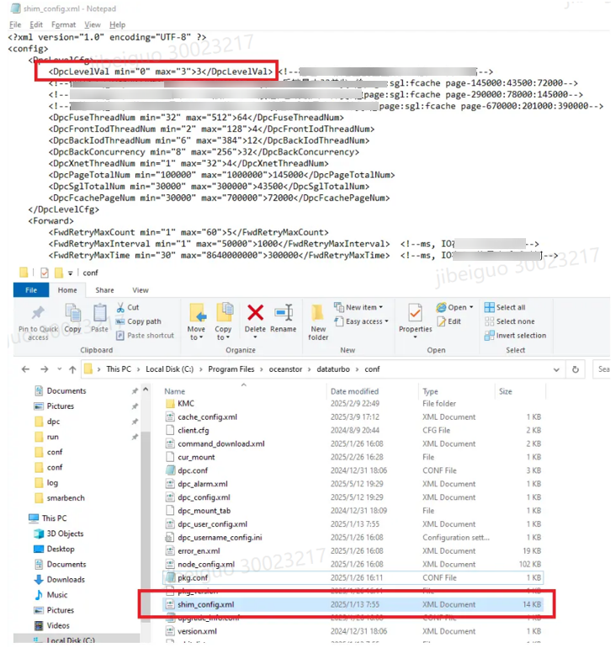Switch to the View tab in Explorer
Screen dimensions: 611x648
pos(141,290)
